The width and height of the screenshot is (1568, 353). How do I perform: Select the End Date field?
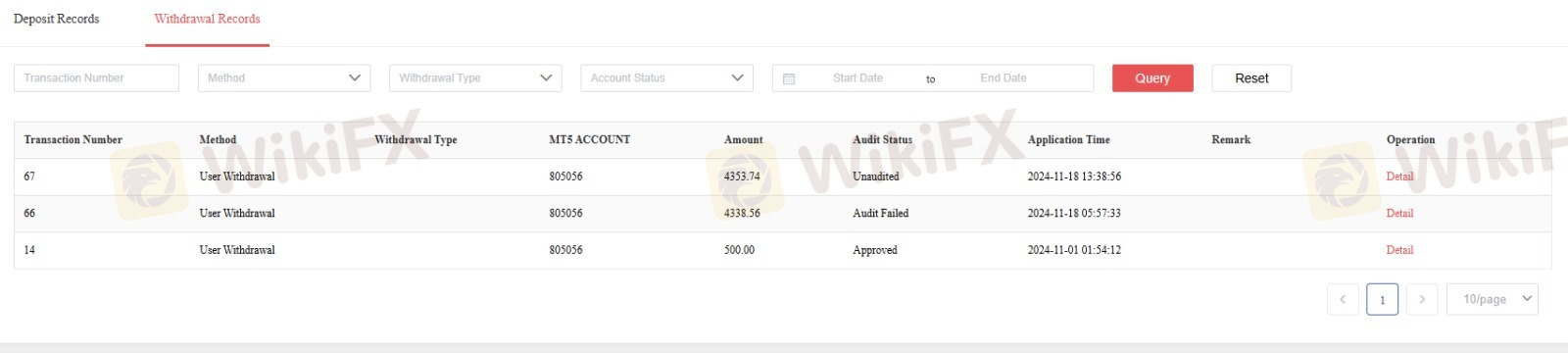[x=1004, y=78]
